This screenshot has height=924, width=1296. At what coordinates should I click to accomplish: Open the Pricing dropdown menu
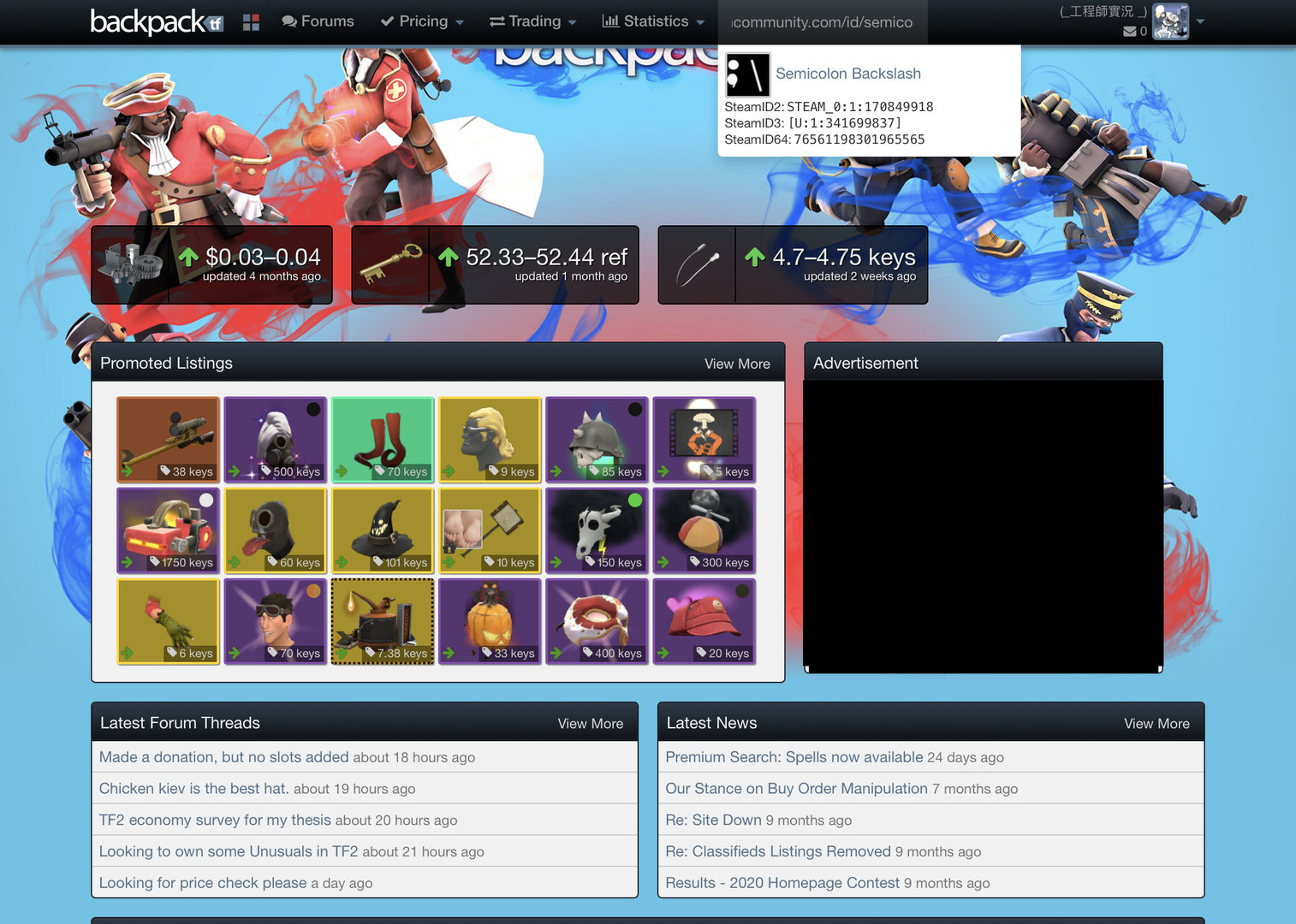click(x=422, y=21)
